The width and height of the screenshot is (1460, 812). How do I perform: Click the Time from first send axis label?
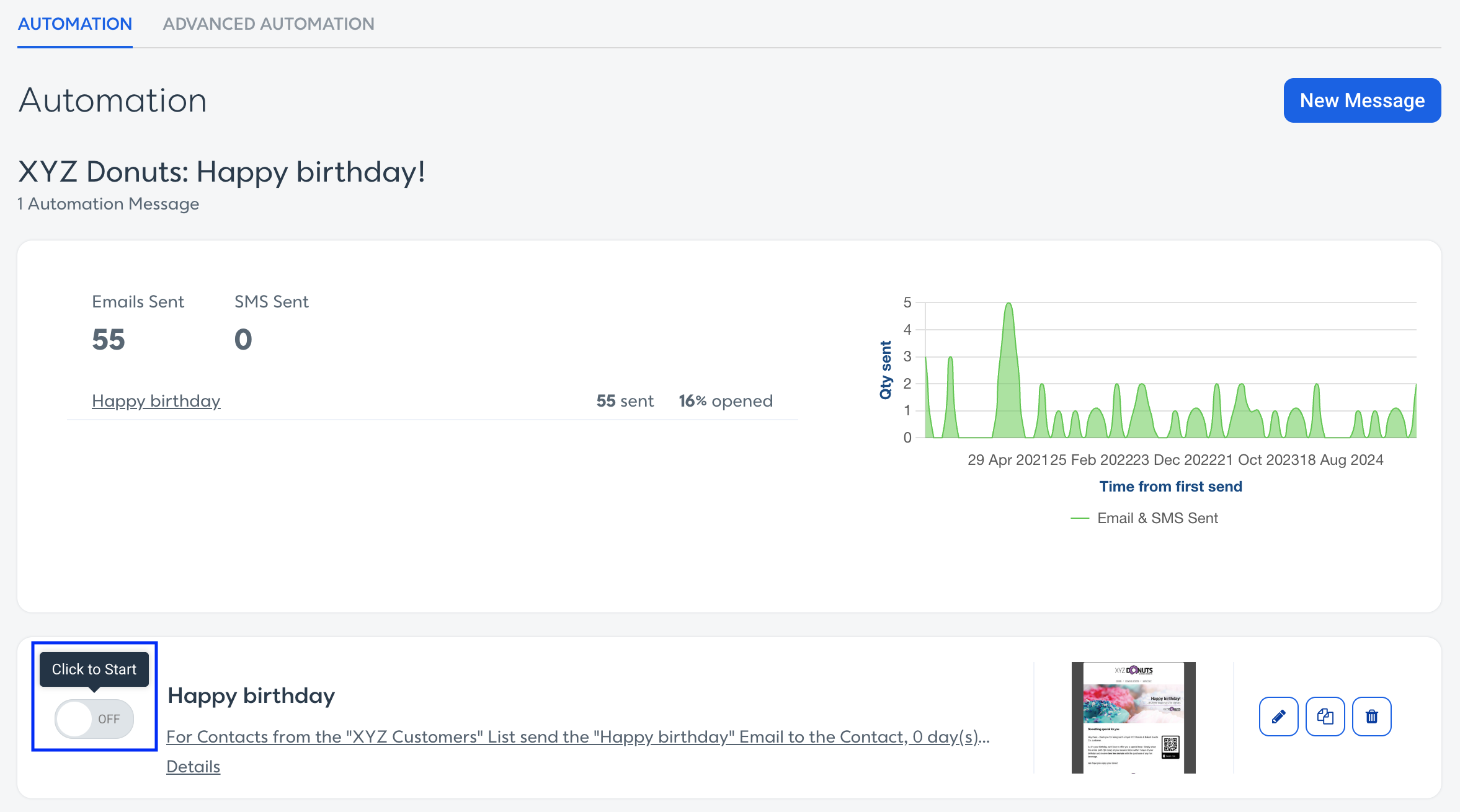click(x=1170, y=487)
